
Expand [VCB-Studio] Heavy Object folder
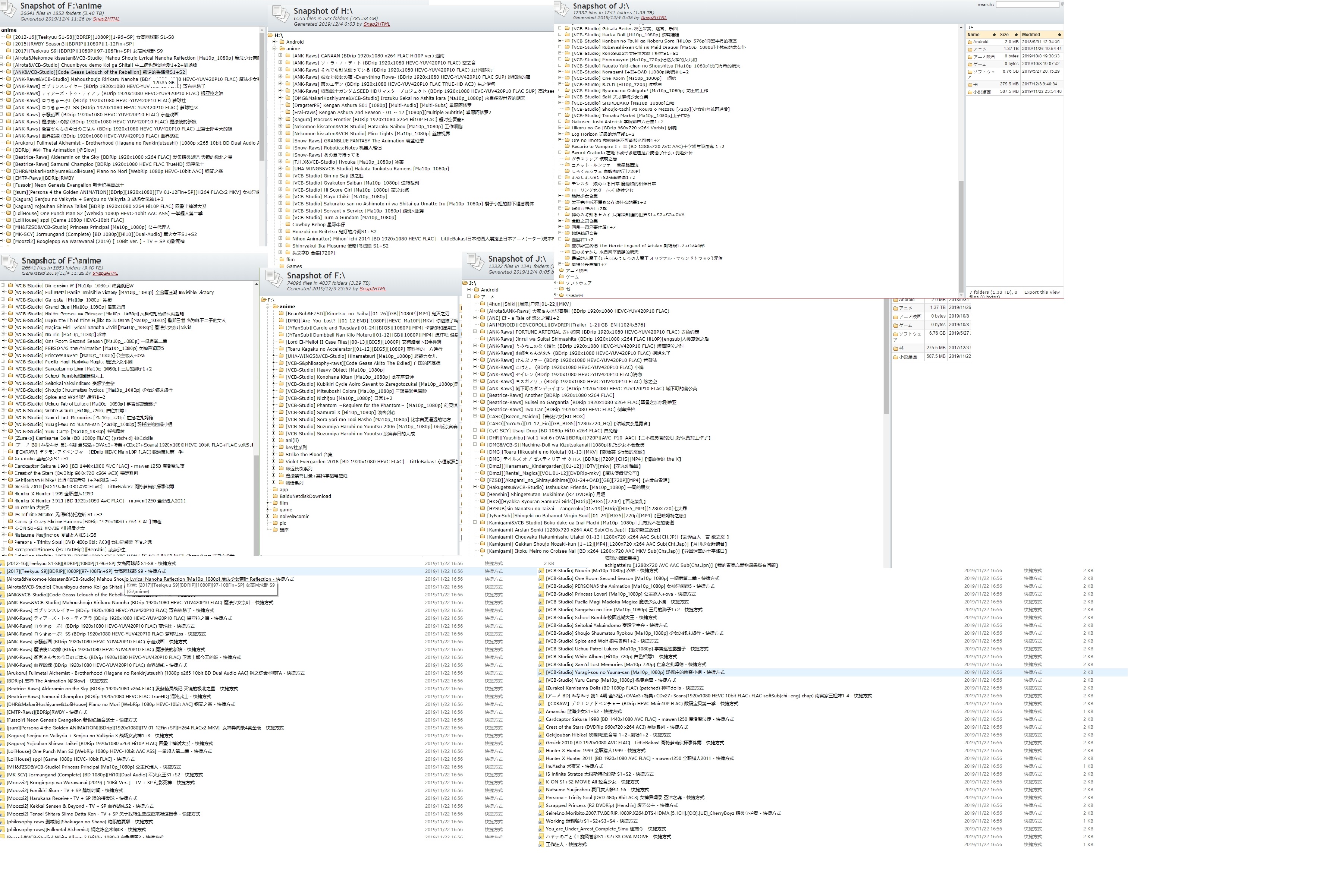pos(274,370)
